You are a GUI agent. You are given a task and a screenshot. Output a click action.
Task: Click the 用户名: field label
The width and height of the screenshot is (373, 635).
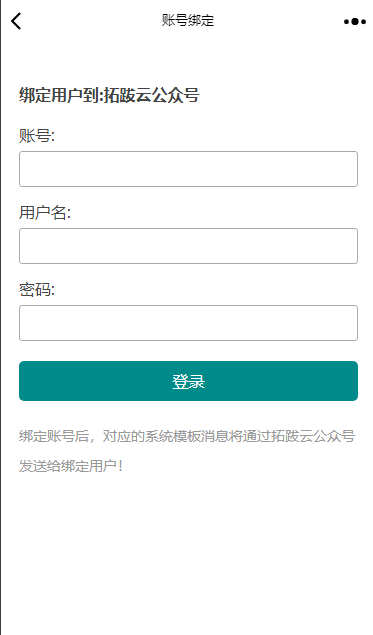(45, 212)
